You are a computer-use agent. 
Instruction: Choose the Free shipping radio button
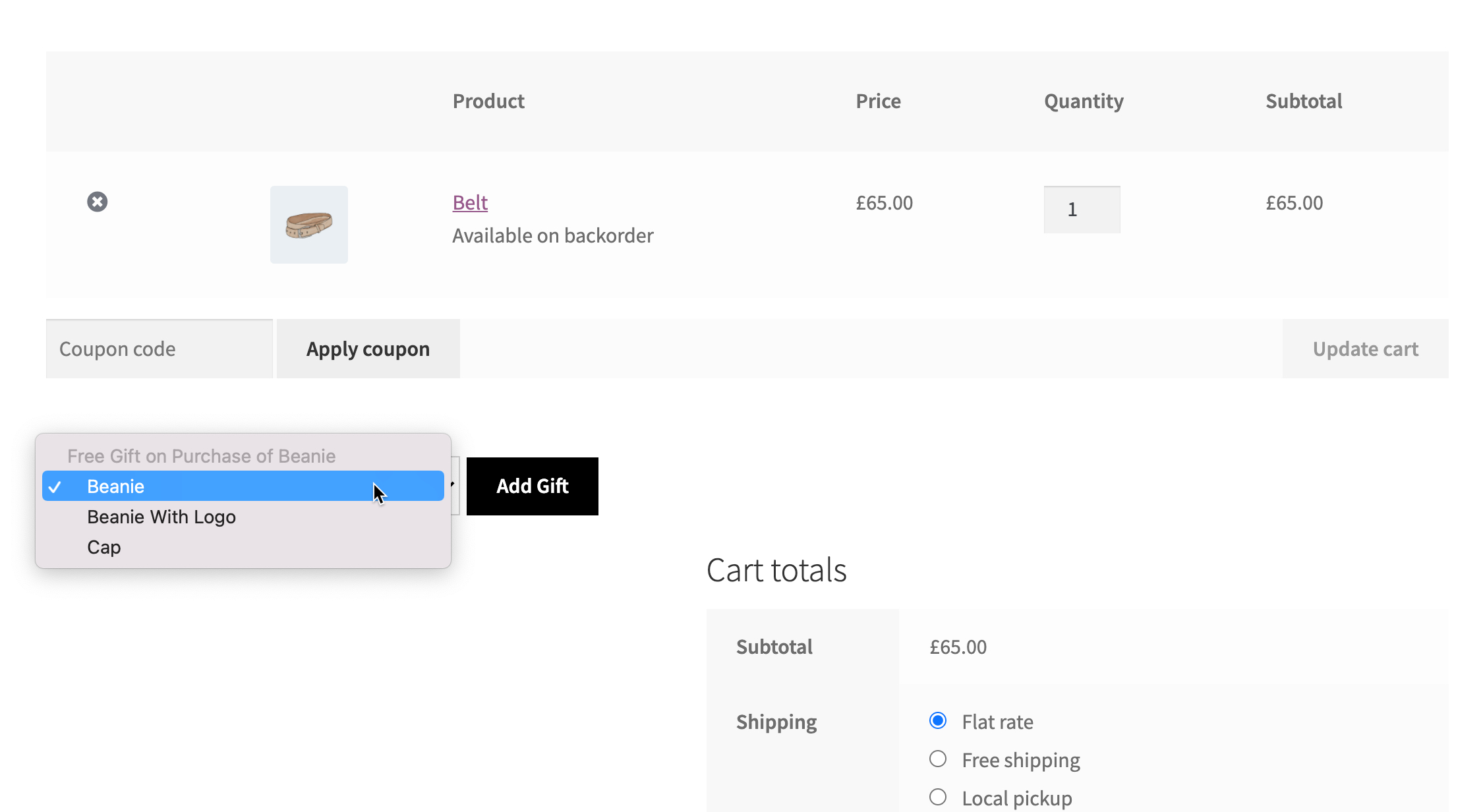[x=938, y=759]
